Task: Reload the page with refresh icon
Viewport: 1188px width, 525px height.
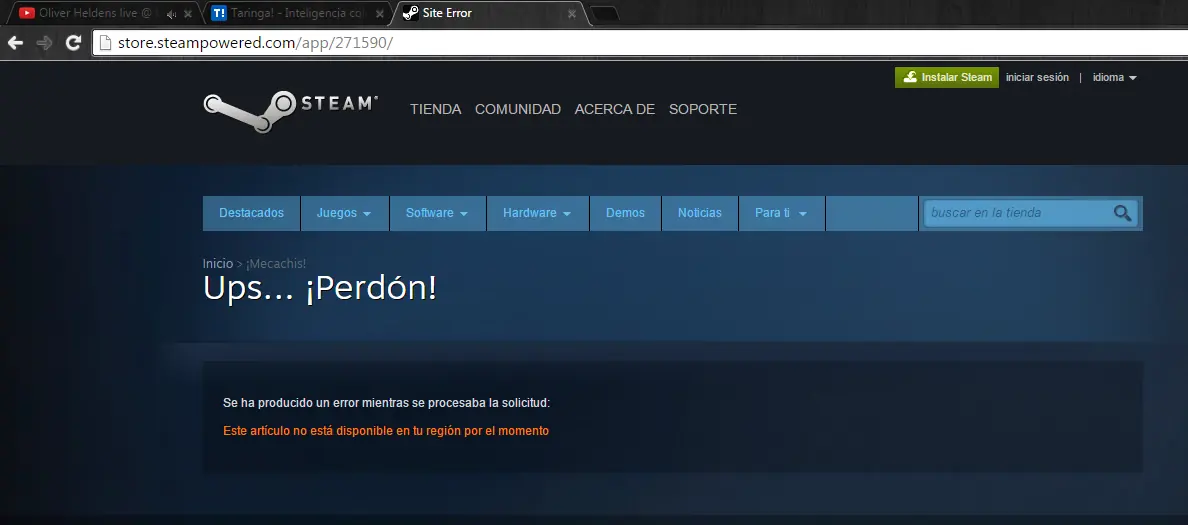Action: (73, 43)
